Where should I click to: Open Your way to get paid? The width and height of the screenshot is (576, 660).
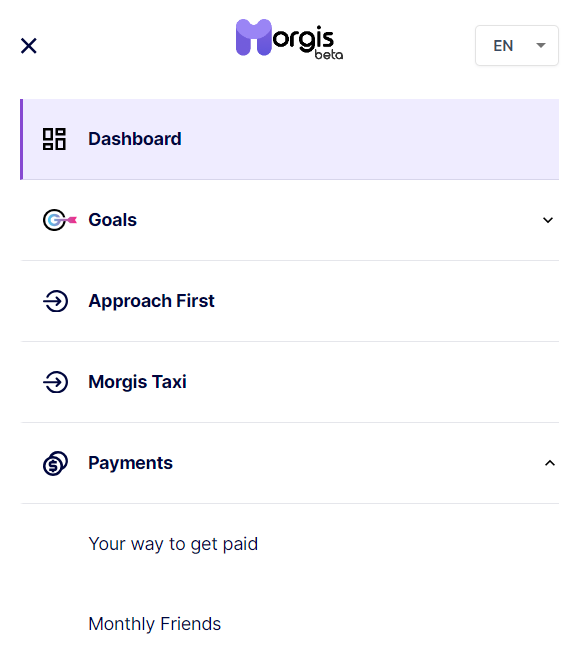click(x=173, y=544)
